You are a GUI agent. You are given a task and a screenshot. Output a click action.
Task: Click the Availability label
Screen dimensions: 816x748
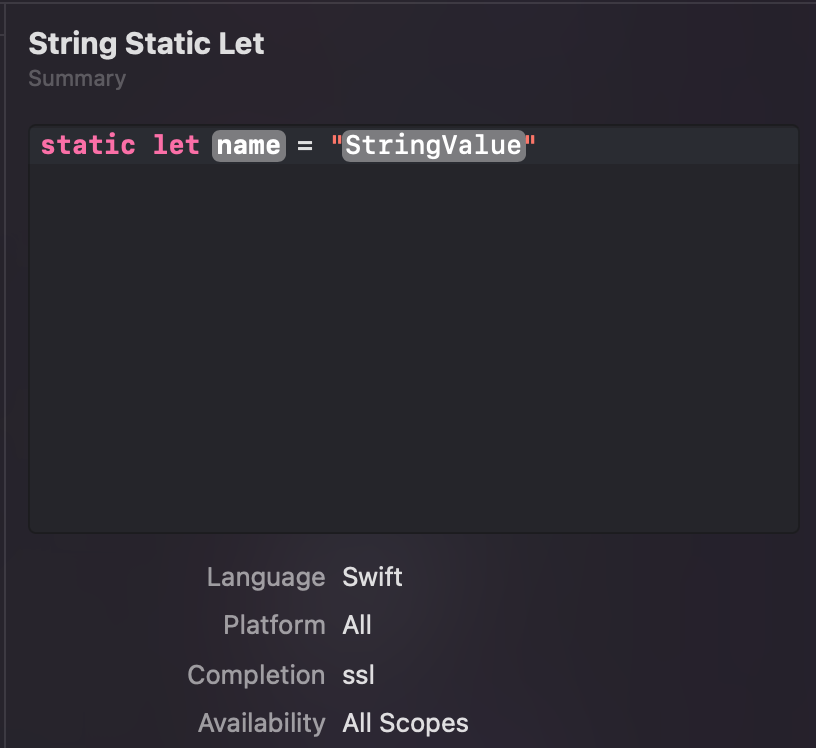coord(261,723)
